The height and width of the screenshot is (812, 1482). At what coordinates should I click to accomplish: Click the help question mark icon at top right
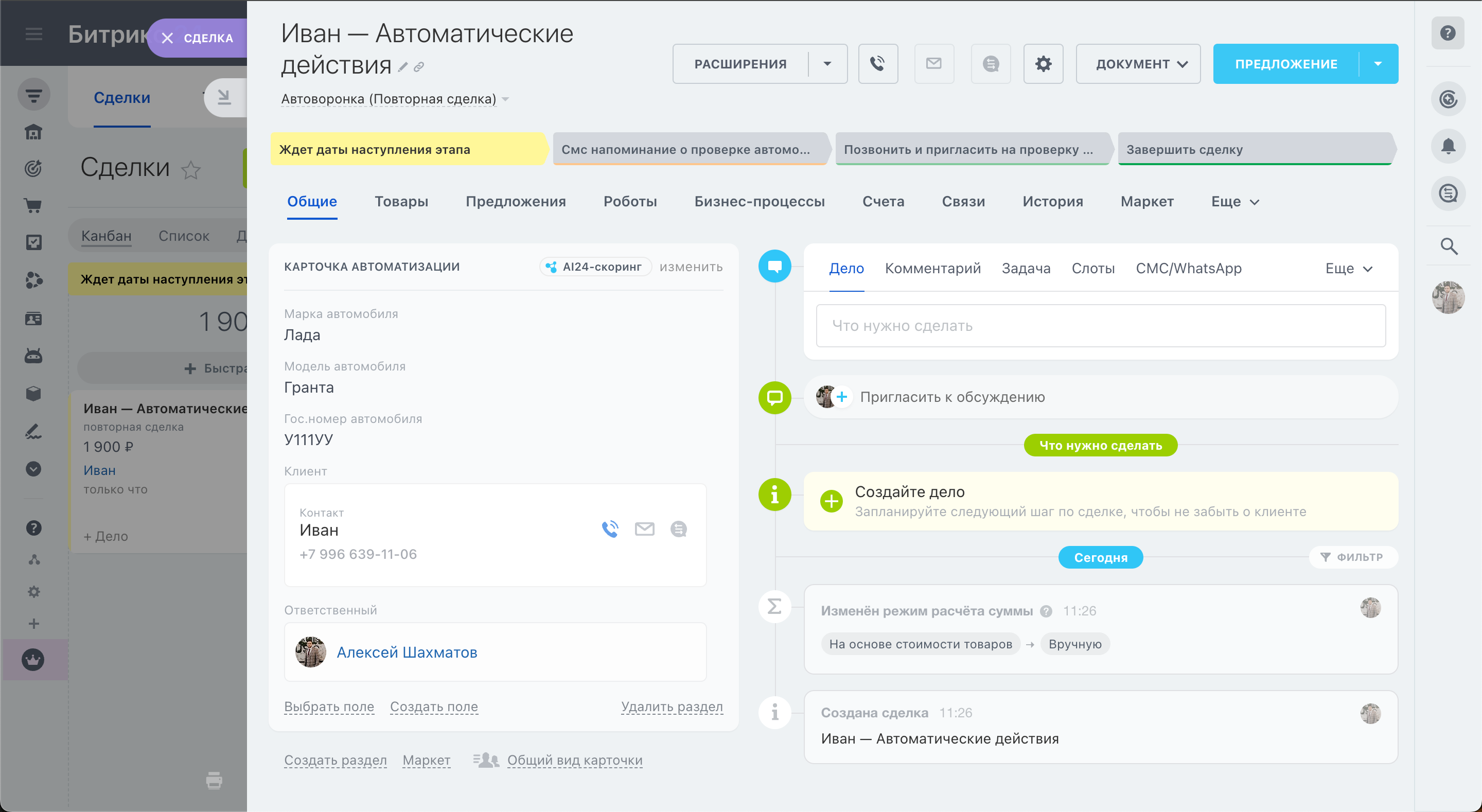[x=1448, y=33]
